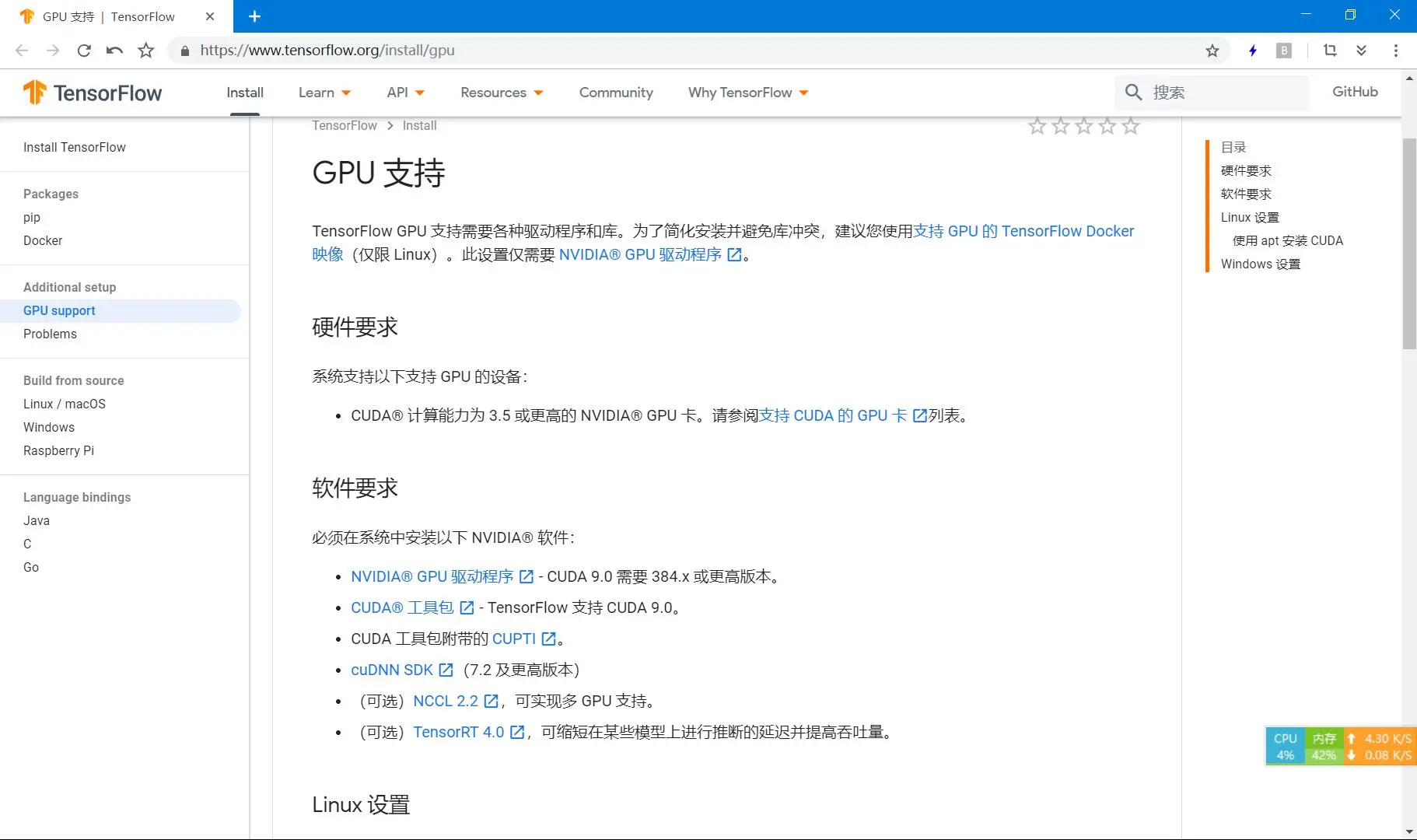The image size is (1417, 840).
Task: Click external link icon after TensorRT 4.0
Action: [x=517, y=733]
